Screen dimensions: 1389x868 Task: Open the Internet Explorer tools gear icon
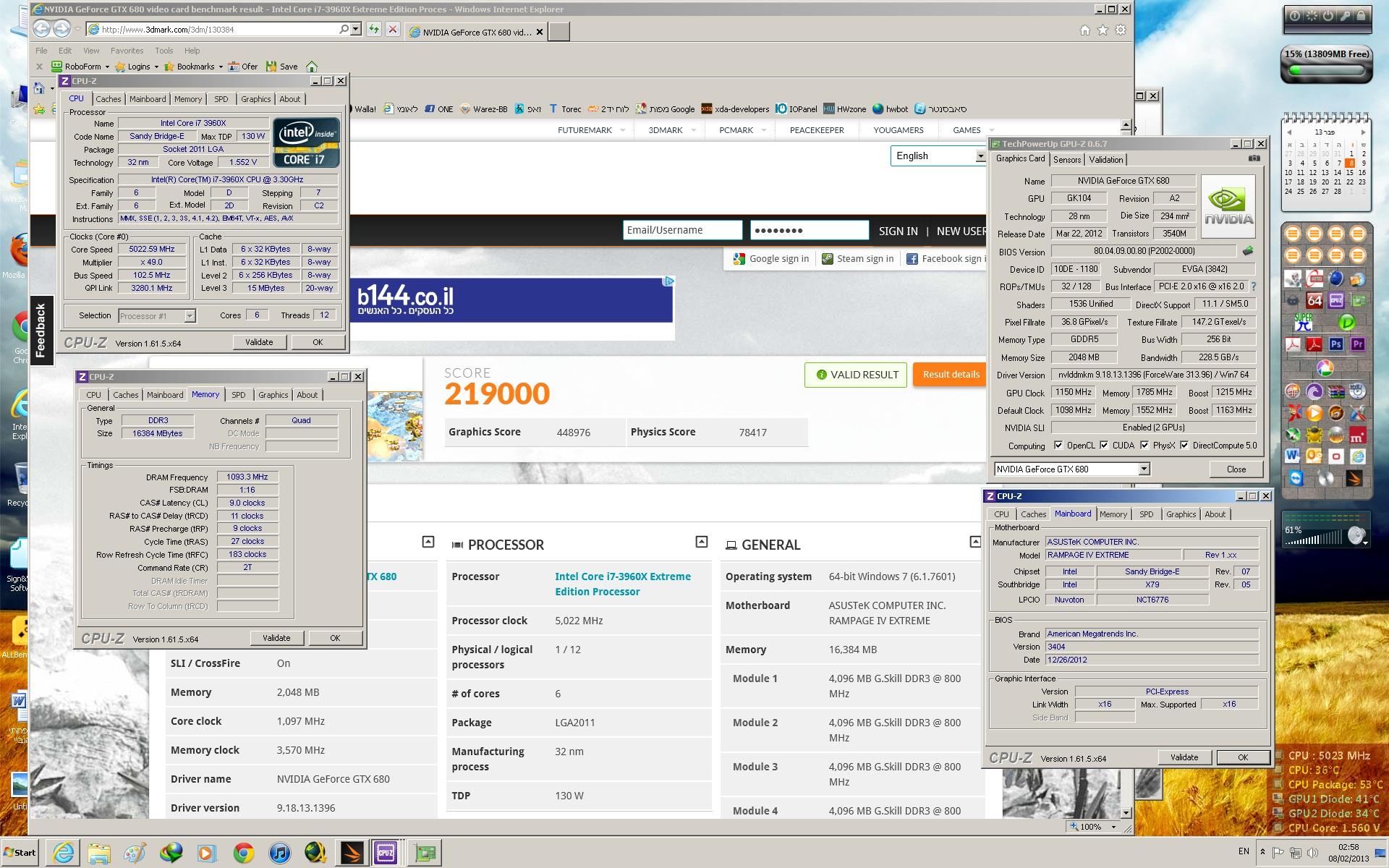click(x=1121, y=30)
